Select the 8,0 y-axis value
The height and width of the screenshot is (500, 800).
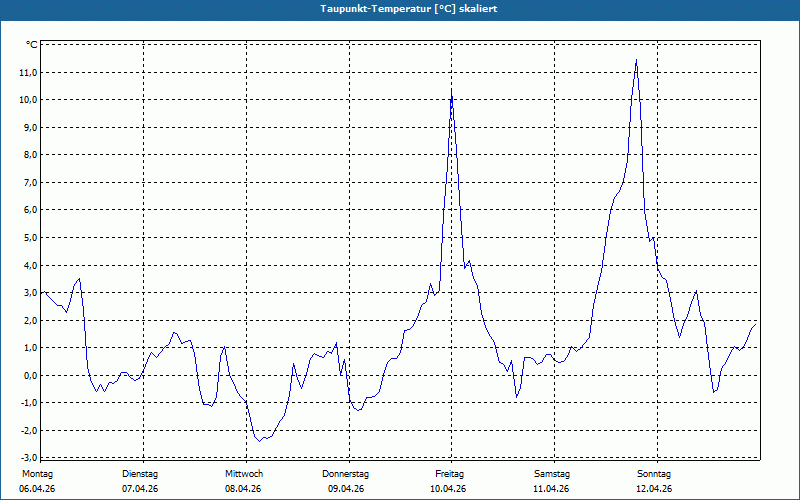click(x=31, y=155)
